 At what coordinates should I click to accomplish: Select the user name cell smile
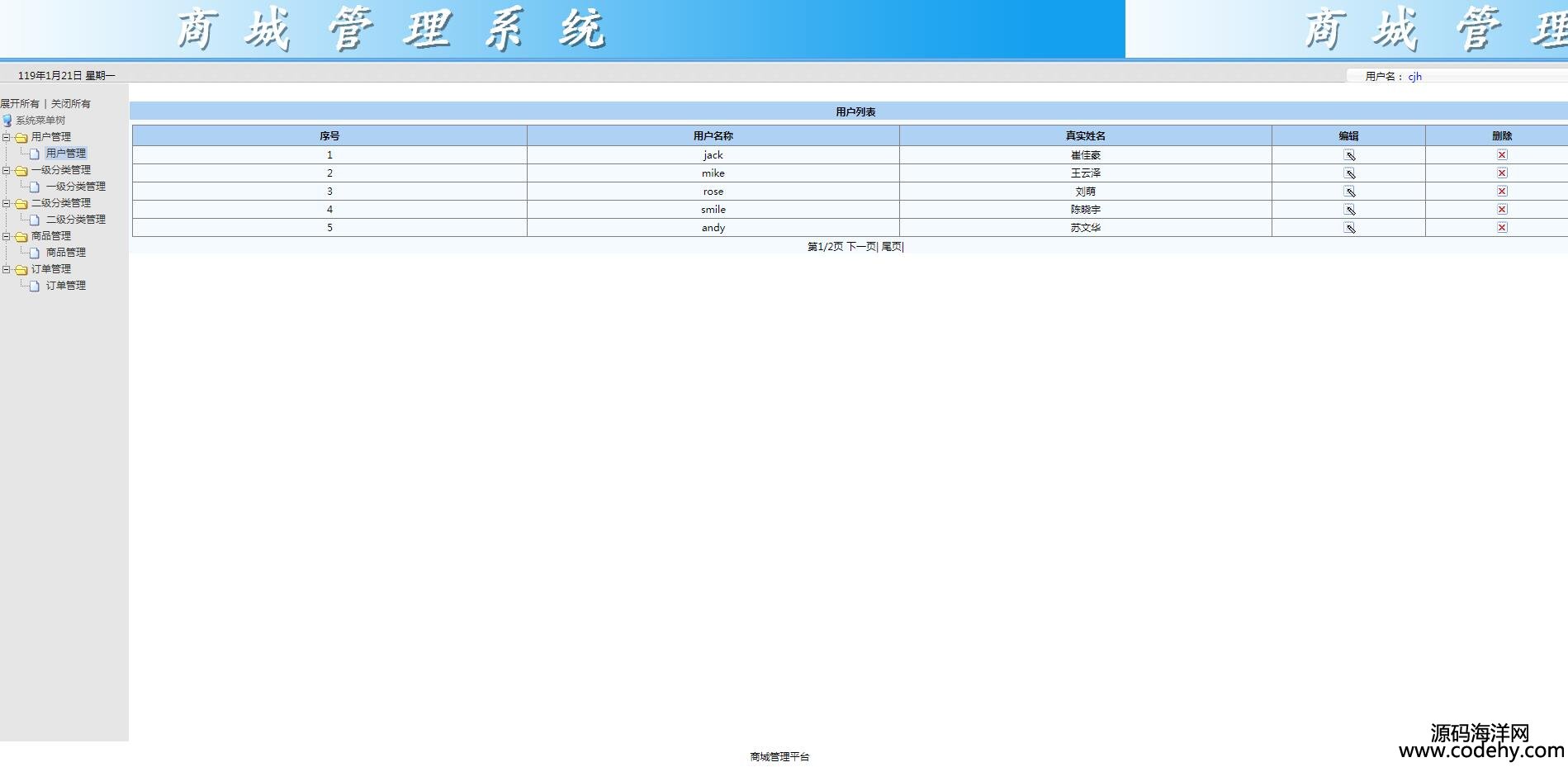click(x=713, y=210)
